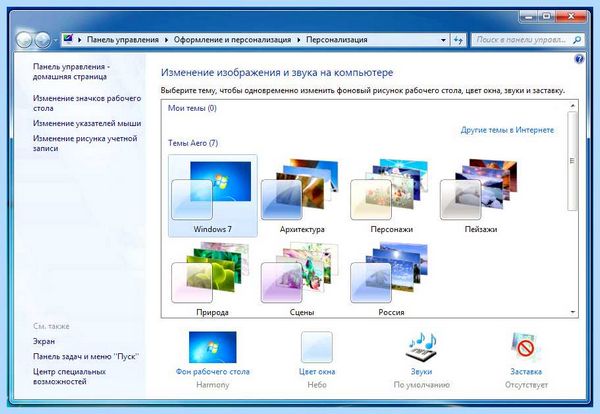This screenshot has height=414, width=600.
Task: Click the Harmony background name text
Action: (x=212, y=385)
